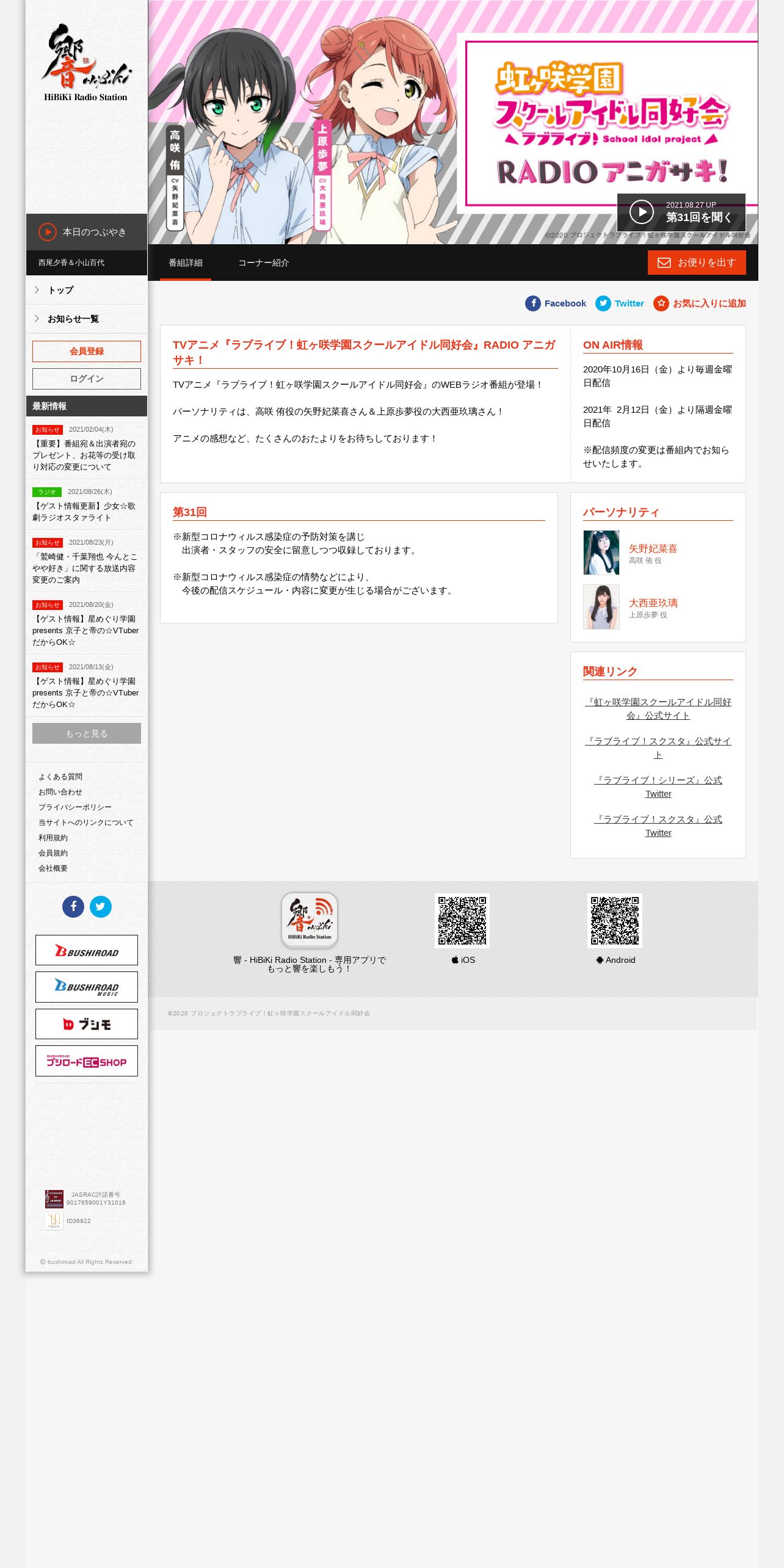Share via Facebook icon above the article
Screen dimensions: 784x1568
click(x=533, y=303)
